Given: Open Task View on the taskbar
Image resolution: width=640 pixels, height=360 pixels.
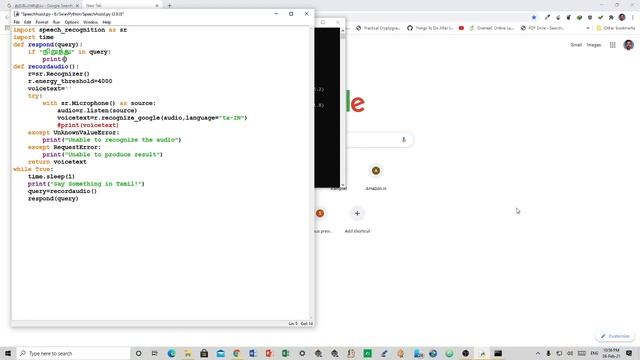Looking at the screenshot, I should pyautogui.click(x=155, y=353).
